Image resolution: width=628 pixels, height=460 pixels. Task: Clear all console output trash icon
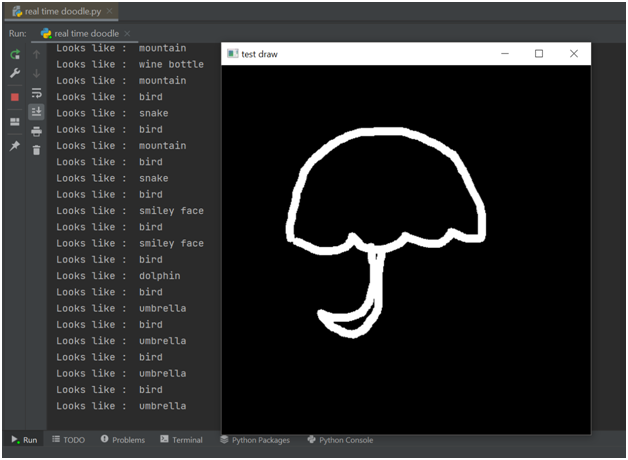36,150
